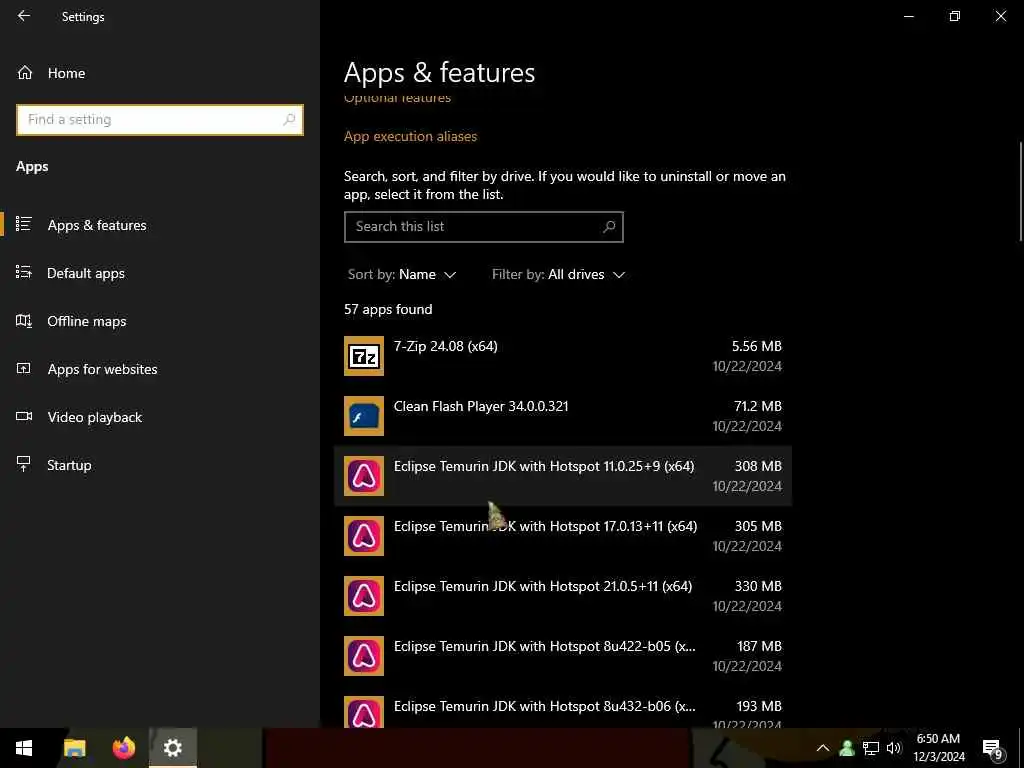The width and height of the screenshot is (1024, 768).
Task: Click the Default apps icon
Action: tap(24, 272)
